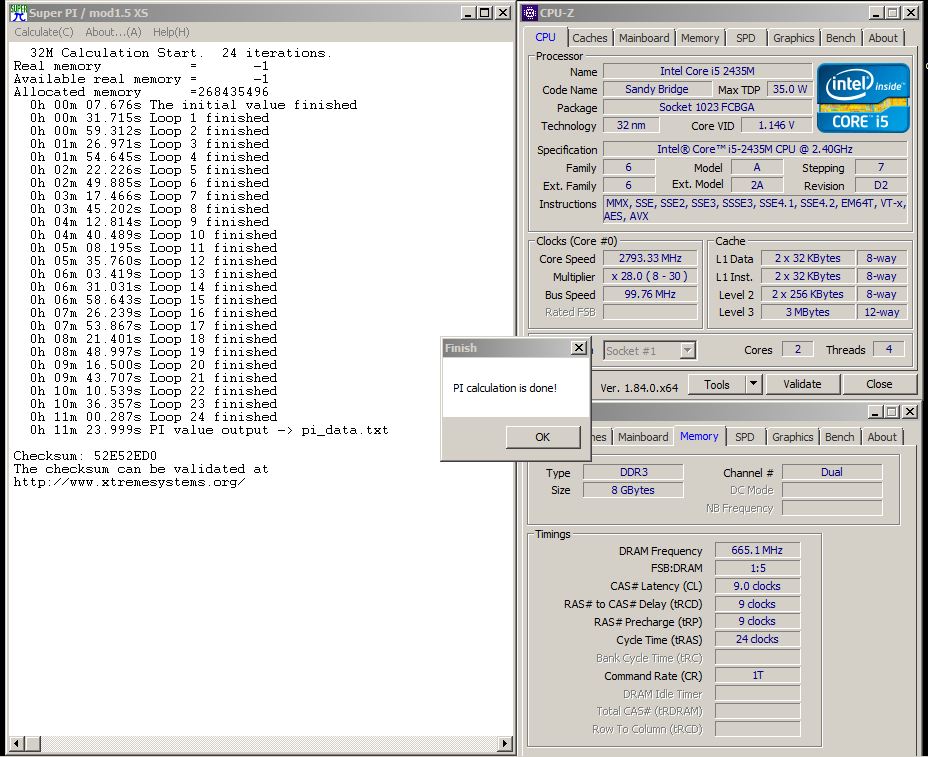
Task: Minimize the Super PI window
Action: pyautogui.click(x=469, y=12)
